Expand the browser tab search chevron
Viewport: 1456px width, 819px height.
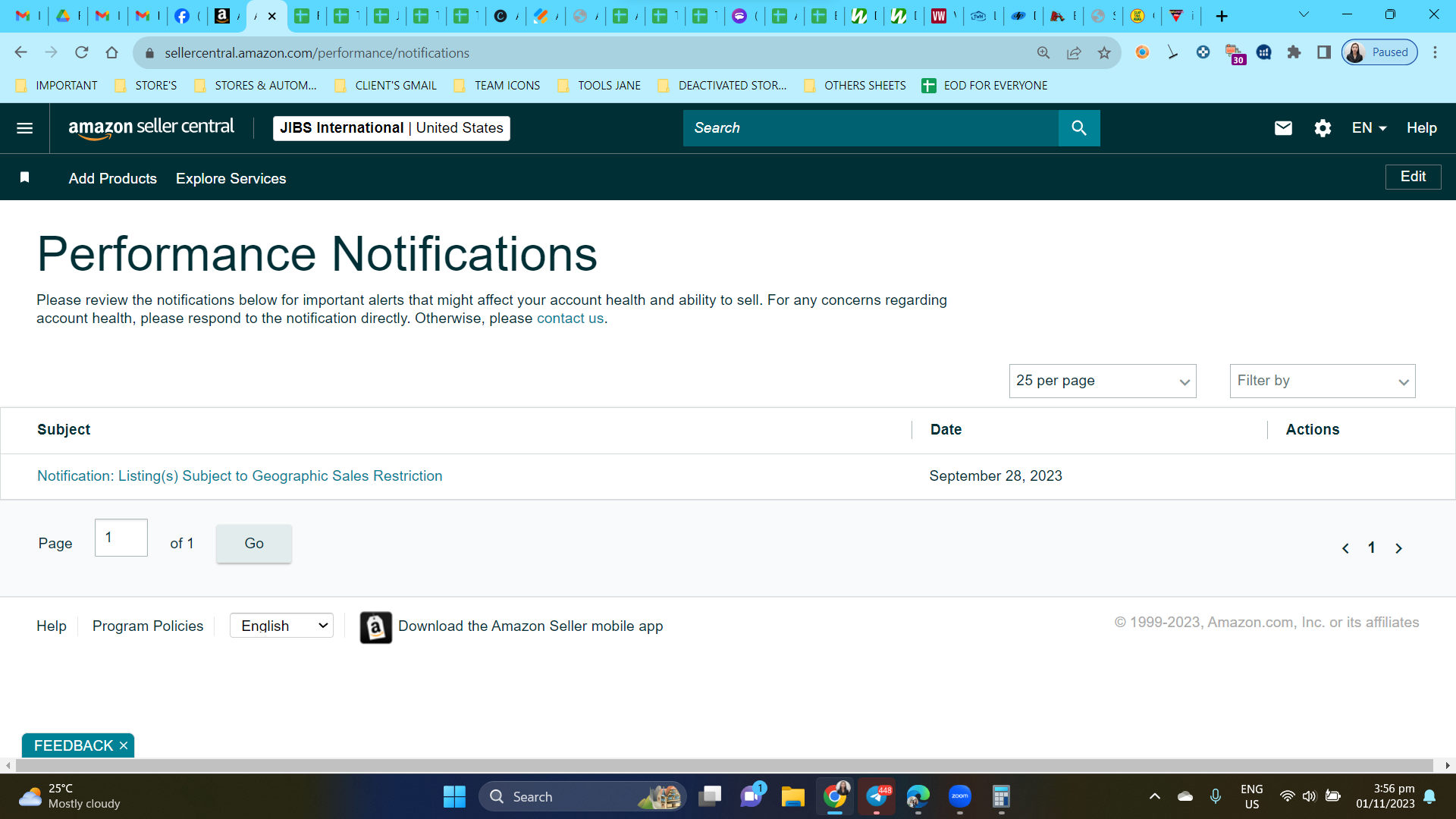[x=1304, y=14]
